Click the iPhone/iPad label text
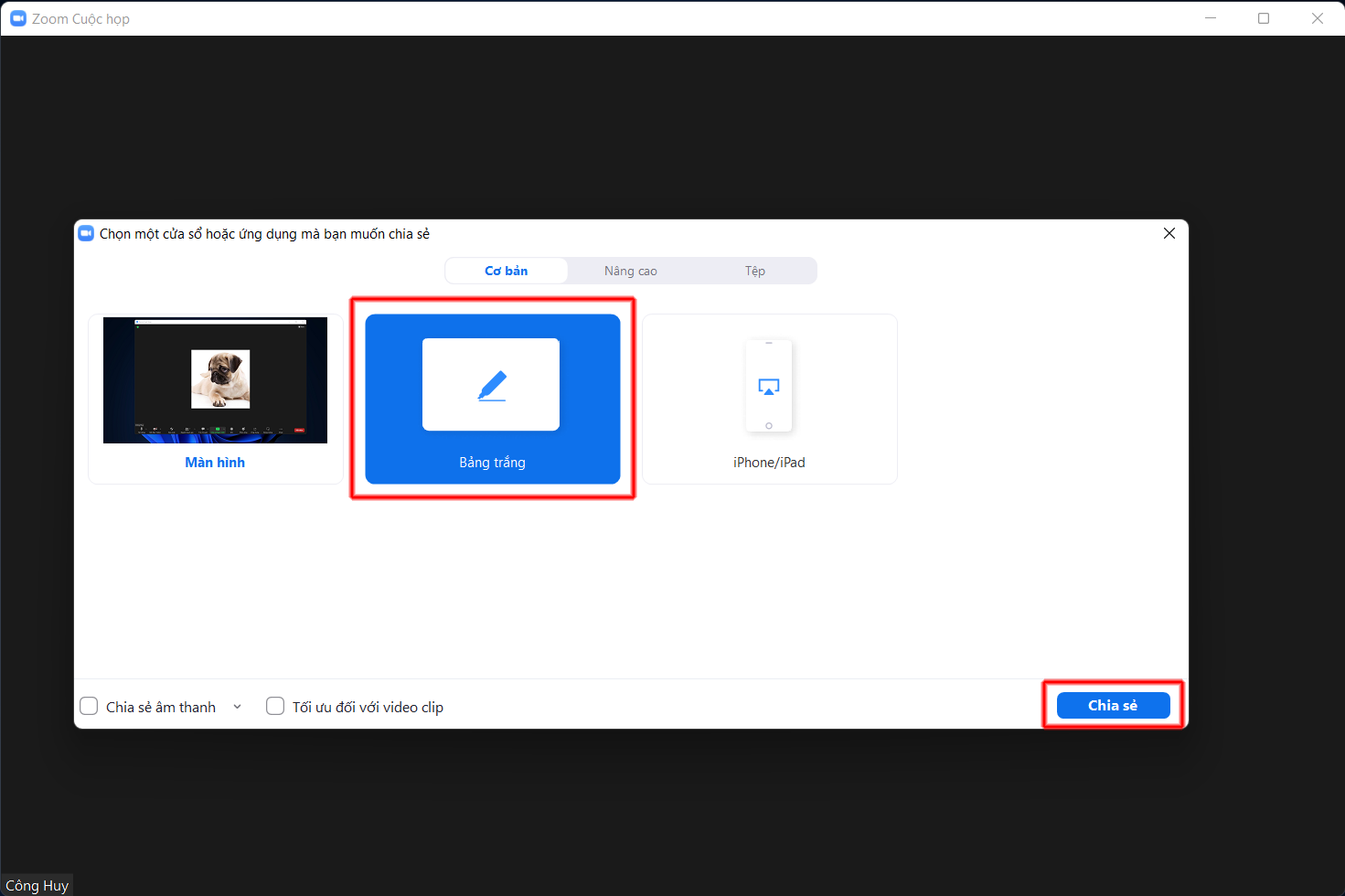Image resolution: width=1345 pixels, height=896 pixels. coord(769,463)
